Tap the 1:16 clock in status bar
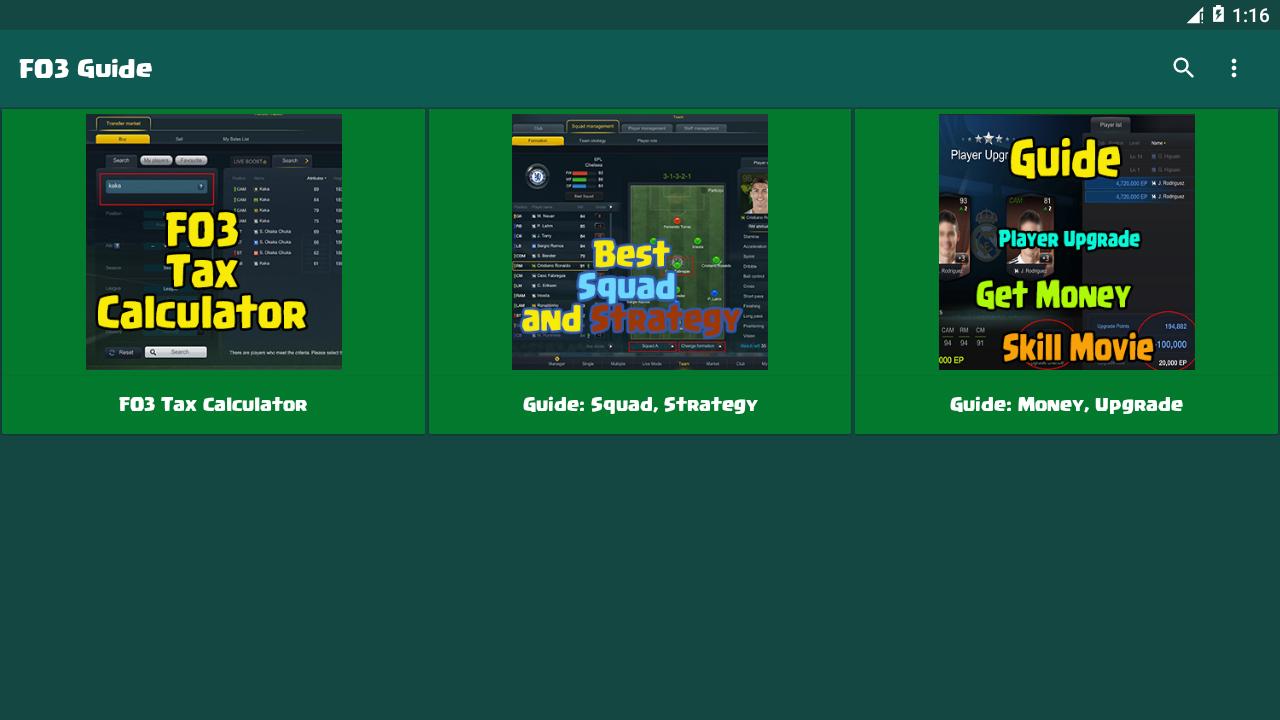Screen dimensions: 1280x720 click(x=1251, y=15)
